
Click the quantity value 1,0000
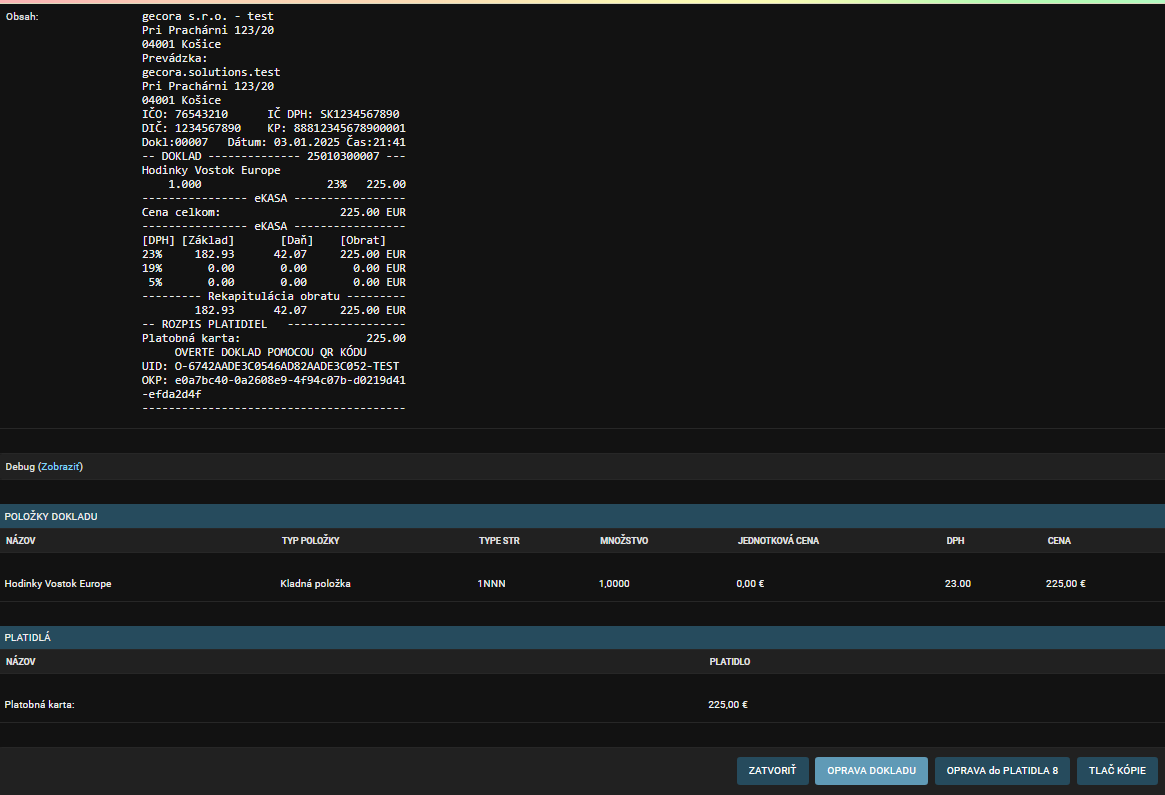(614, 584)
